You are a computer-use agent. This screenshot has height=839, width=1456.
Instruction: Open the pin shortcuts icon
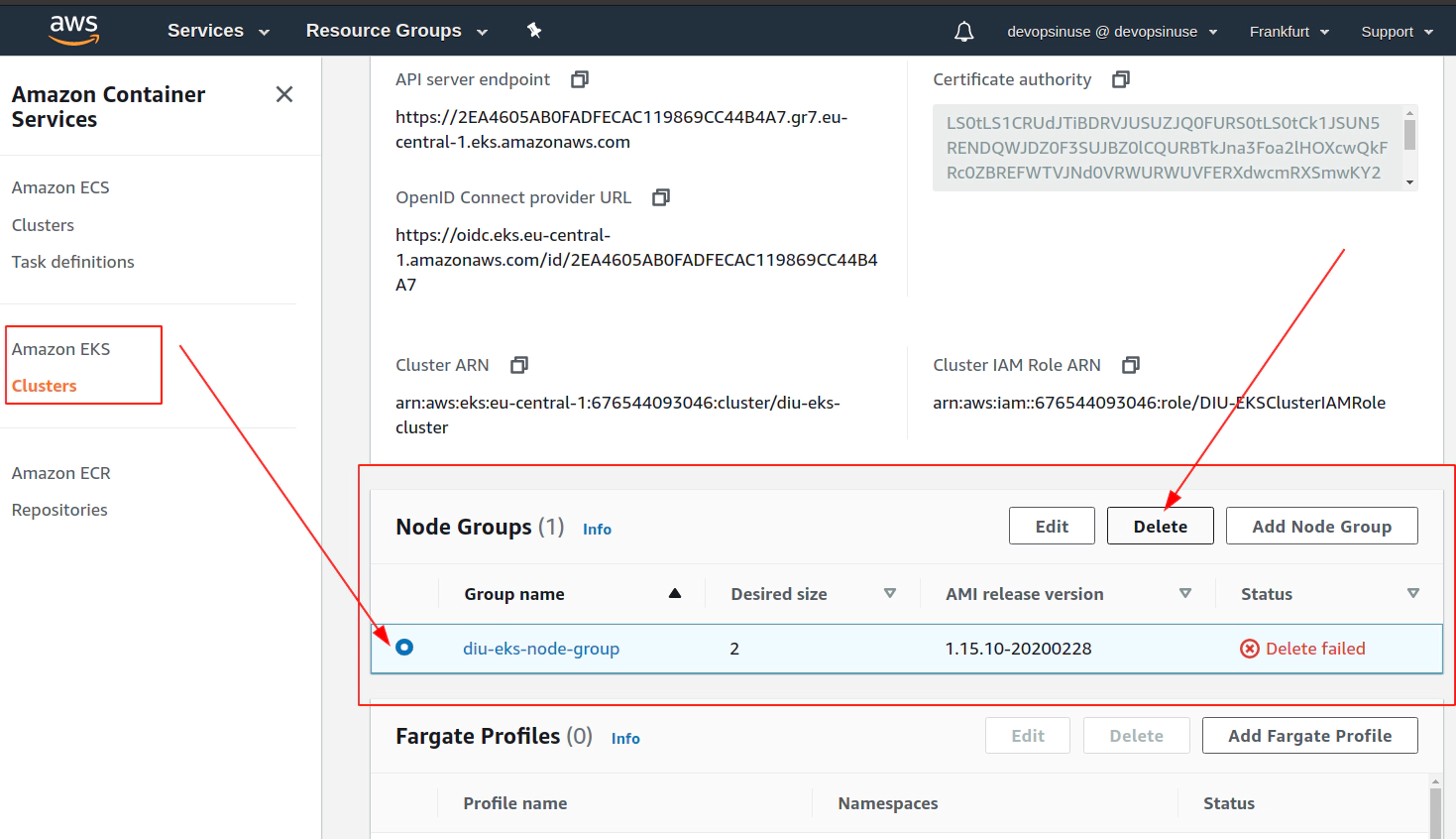[534, 31]
